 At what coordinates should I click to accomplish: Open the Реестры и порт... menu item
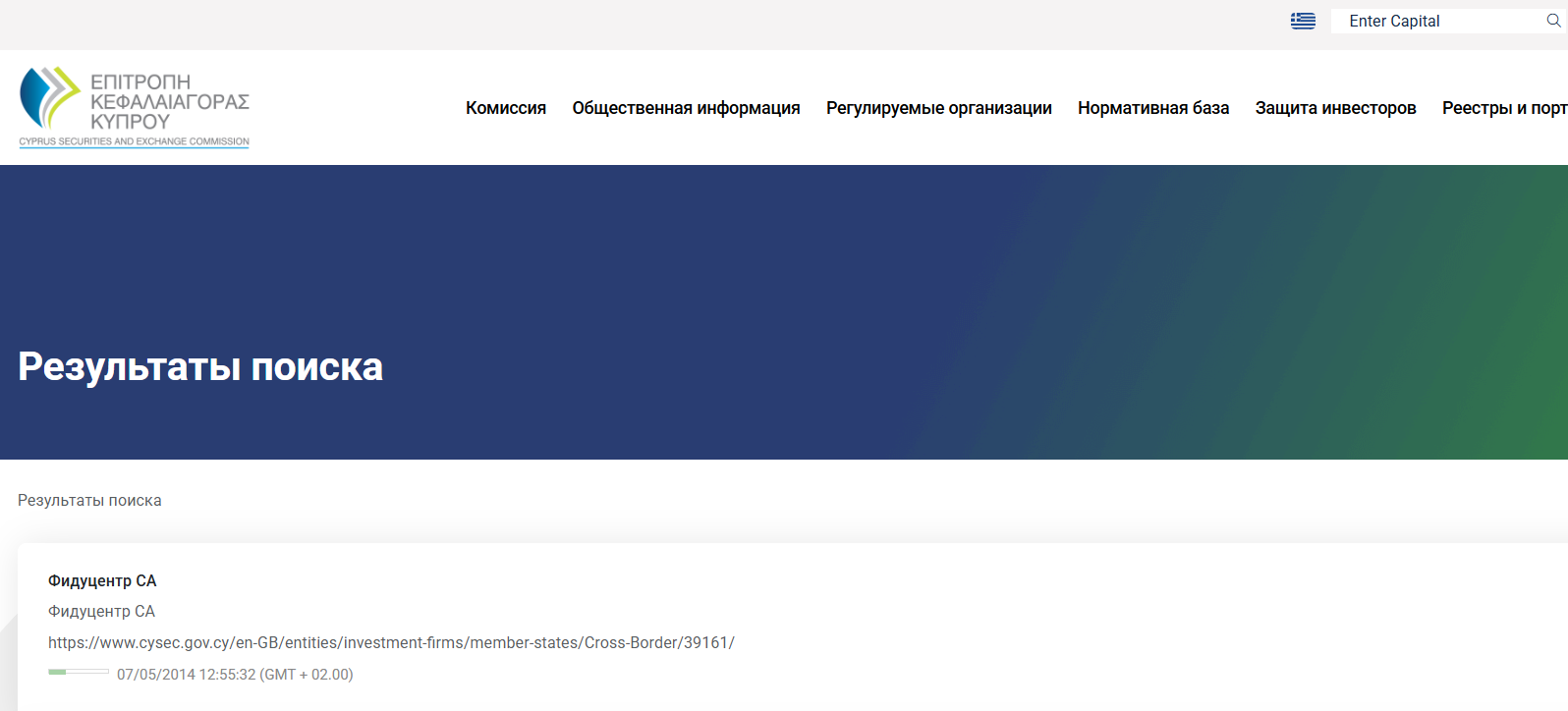1503,108
